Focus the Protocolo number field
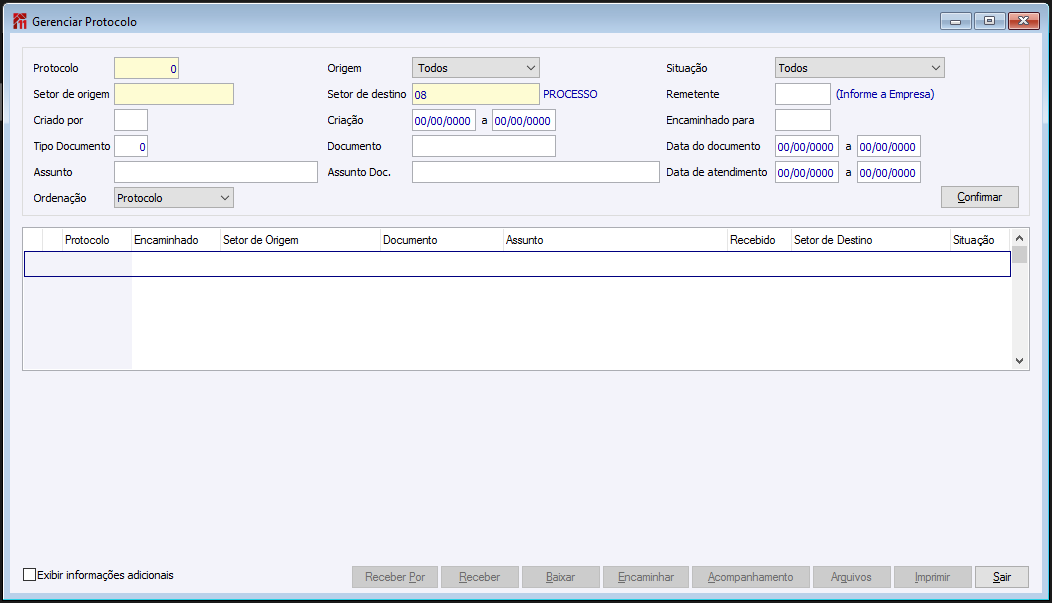Image resolution: width=1052 pixels, height=603 pixels. coord(146,68)
